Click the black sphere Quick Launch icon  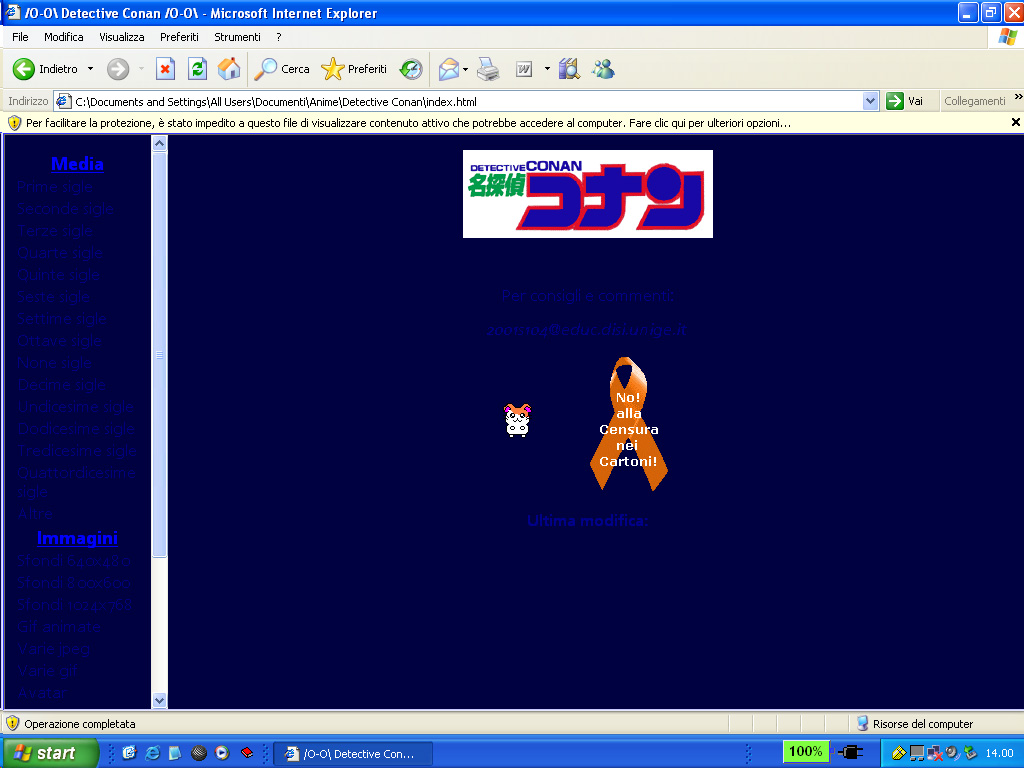coord(199,753)
